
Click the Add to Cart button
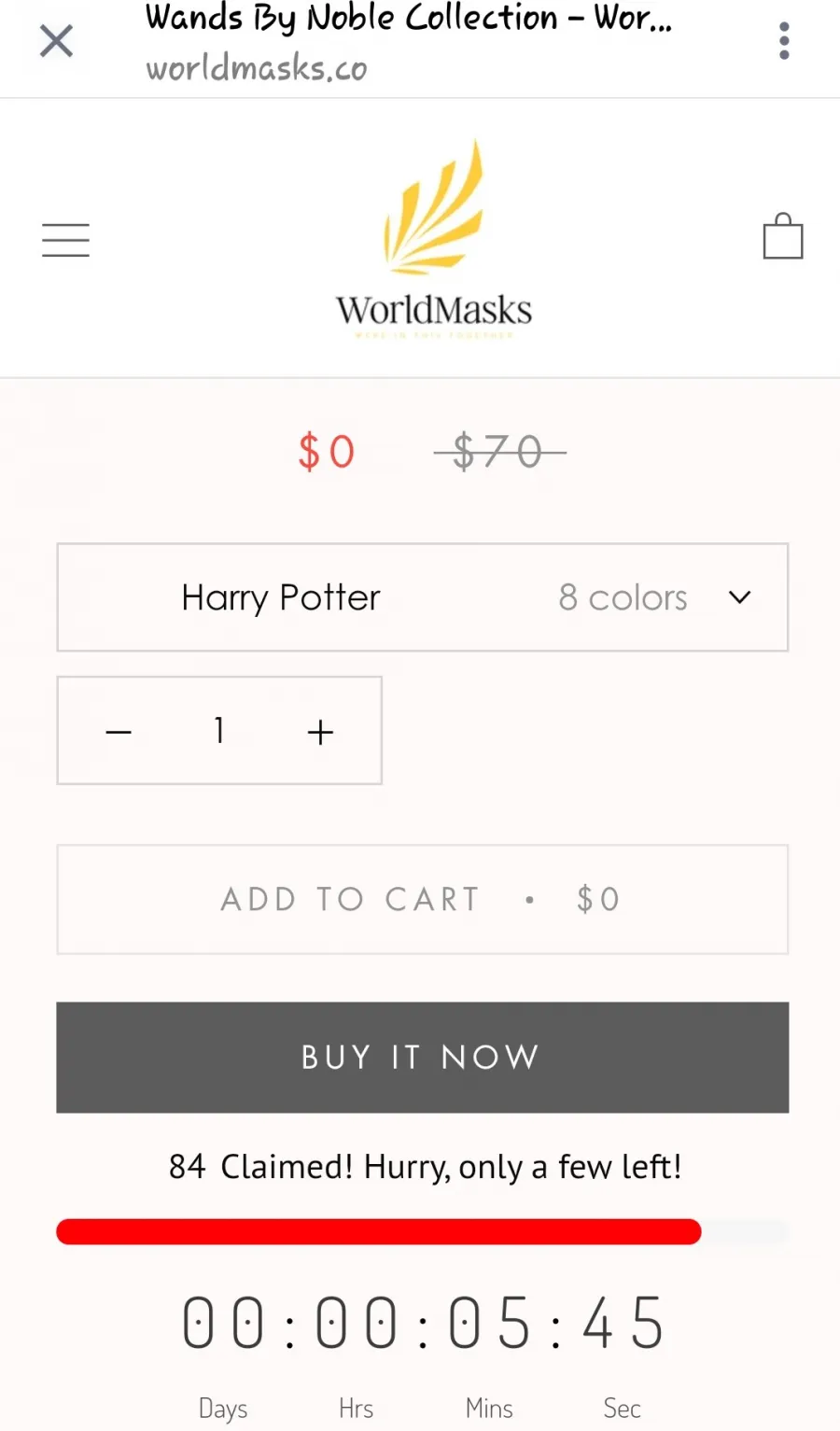click(x=423, y=900)
